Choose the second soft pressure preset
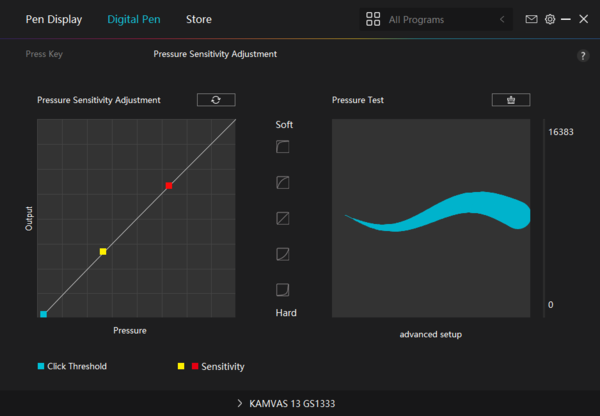Viewport: 600px width, 416px height. (x=283, y=183)
